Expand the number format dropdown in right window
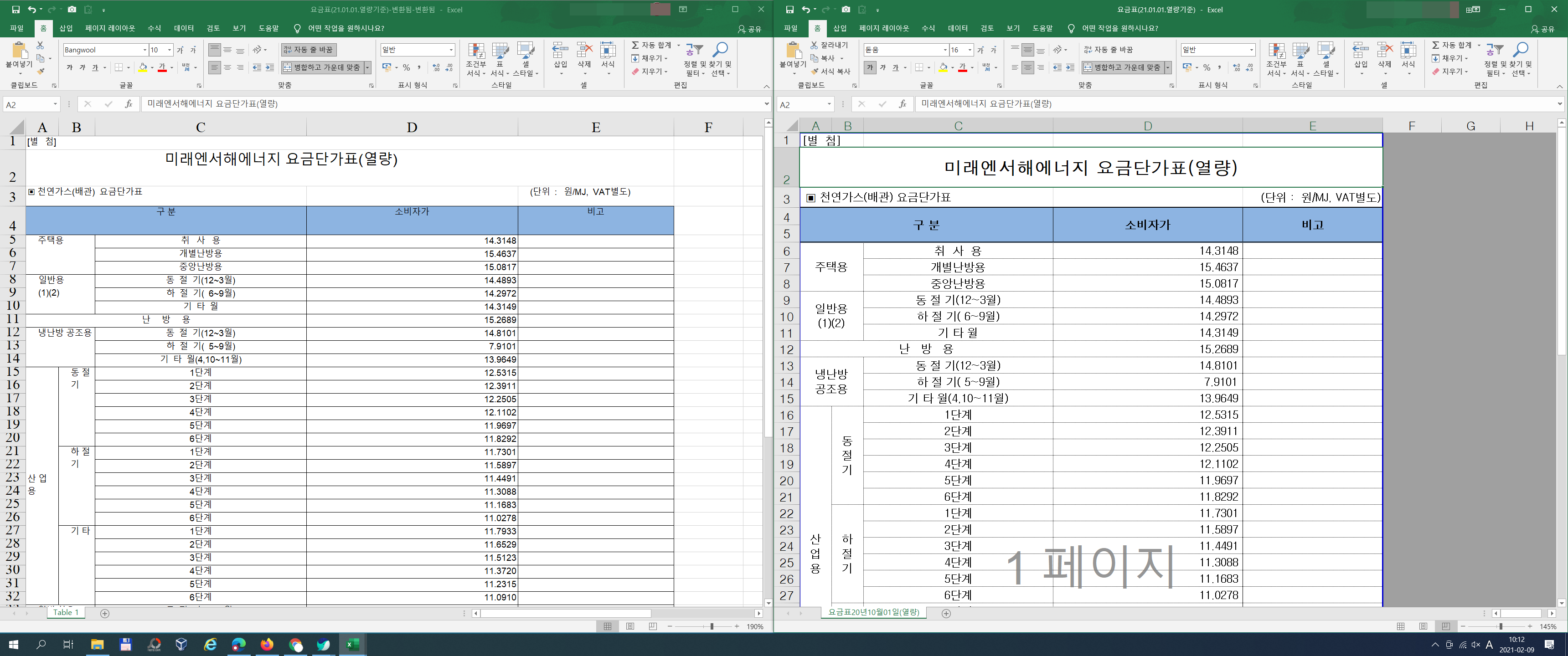This screenshot has width=1568, height=656. 1251,50
